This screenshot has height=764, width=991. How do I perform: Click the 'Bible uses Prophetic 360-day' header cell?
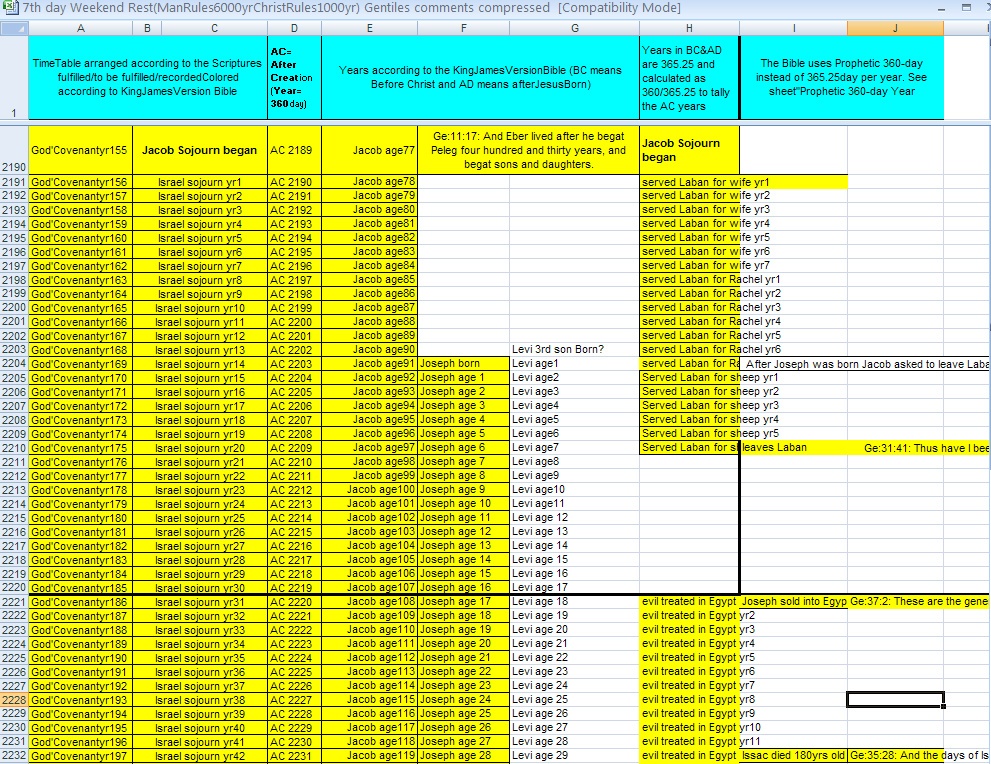[841, 78]
